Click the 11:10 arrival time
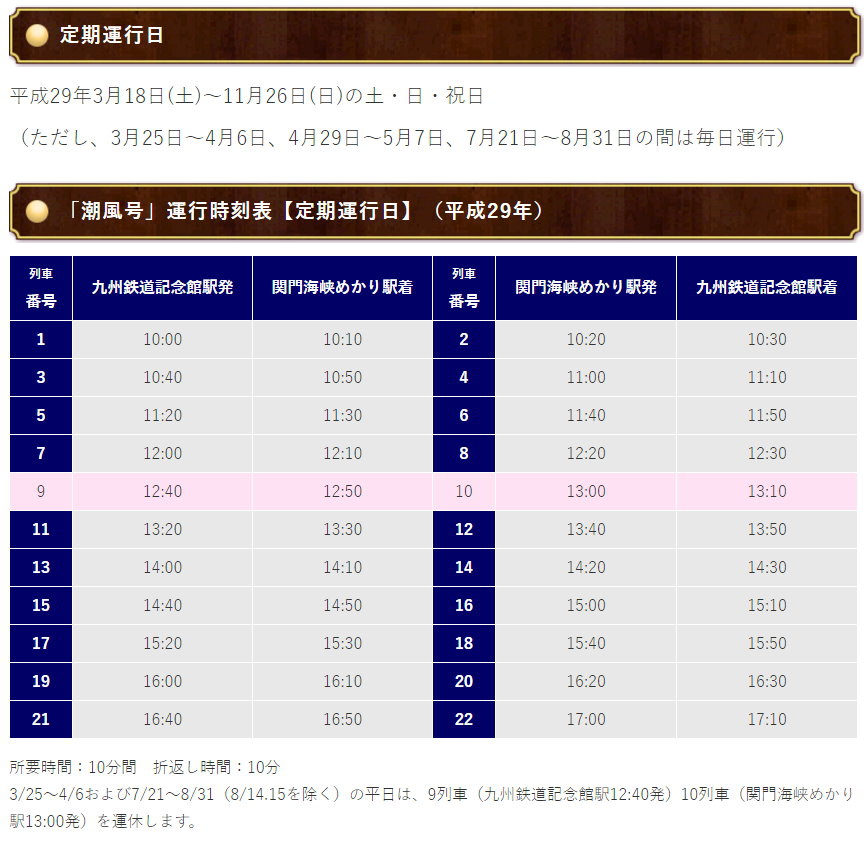This screenshot has width=868, height=845. click(x=767, y=377)
